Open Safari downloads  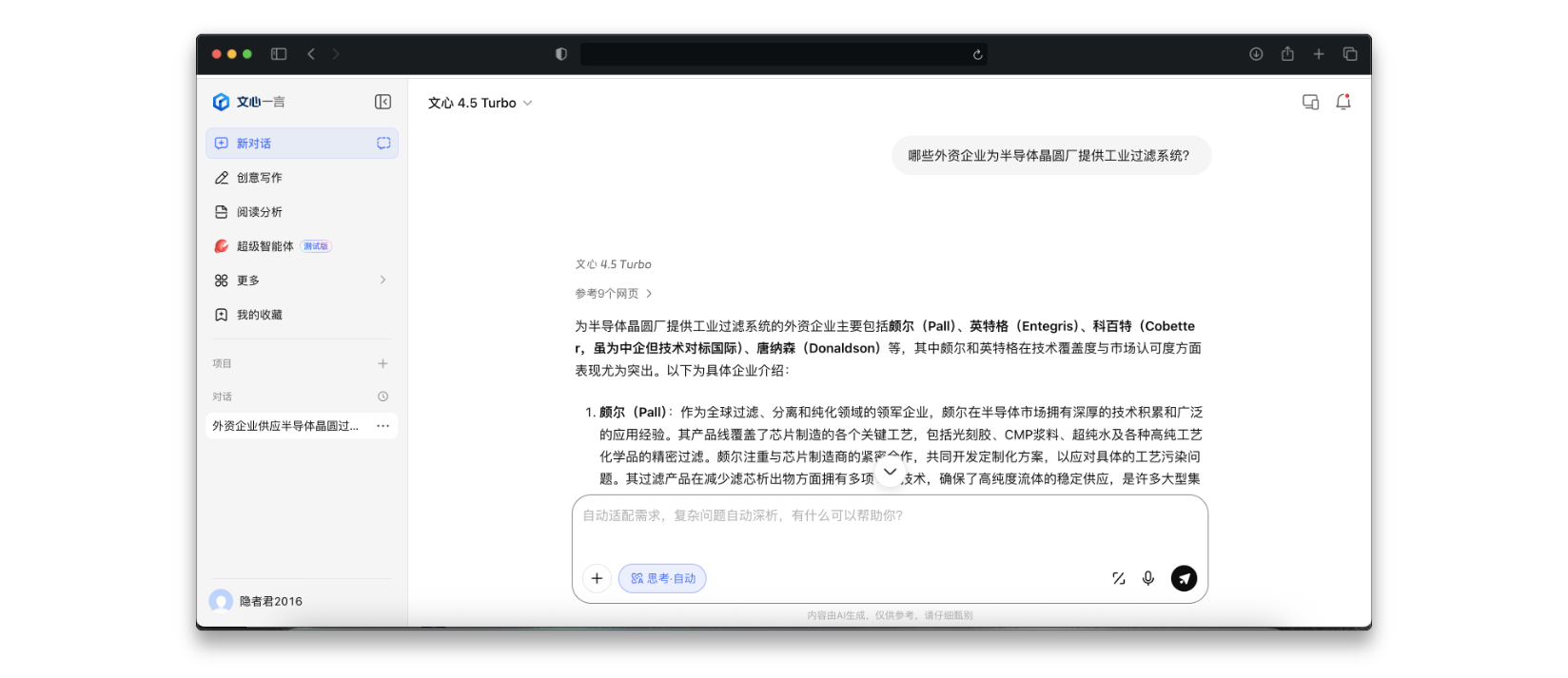click(1256, 54)
